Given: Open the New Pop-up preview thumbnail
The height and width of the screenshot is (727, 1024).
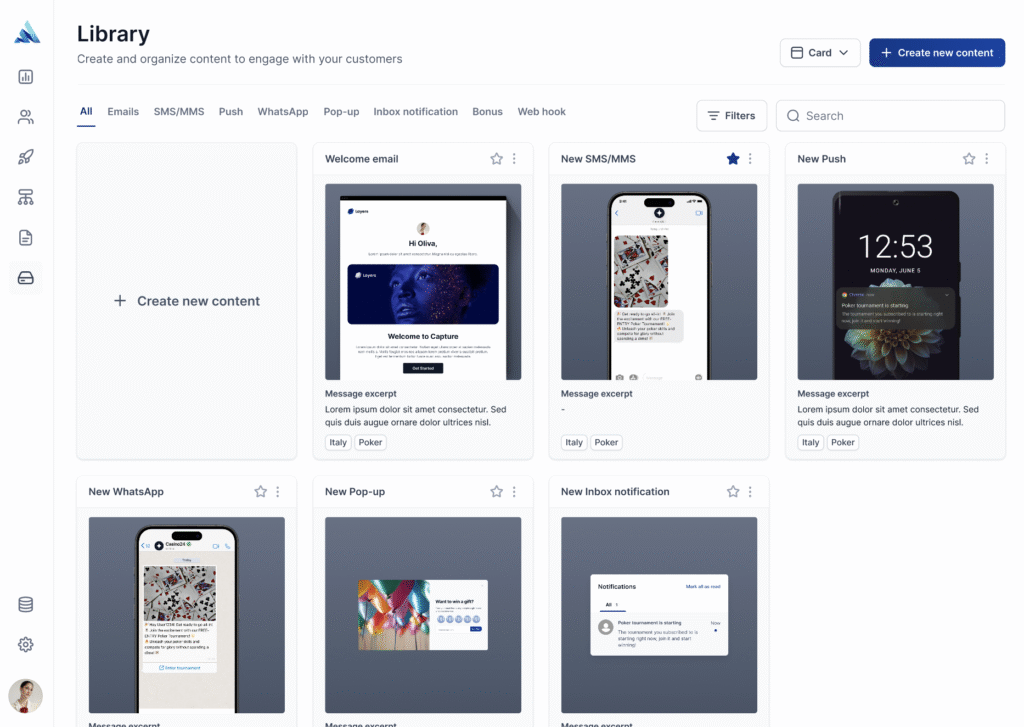Looking at the screenshot, I should pyautogui.click(x=423, y=615).
